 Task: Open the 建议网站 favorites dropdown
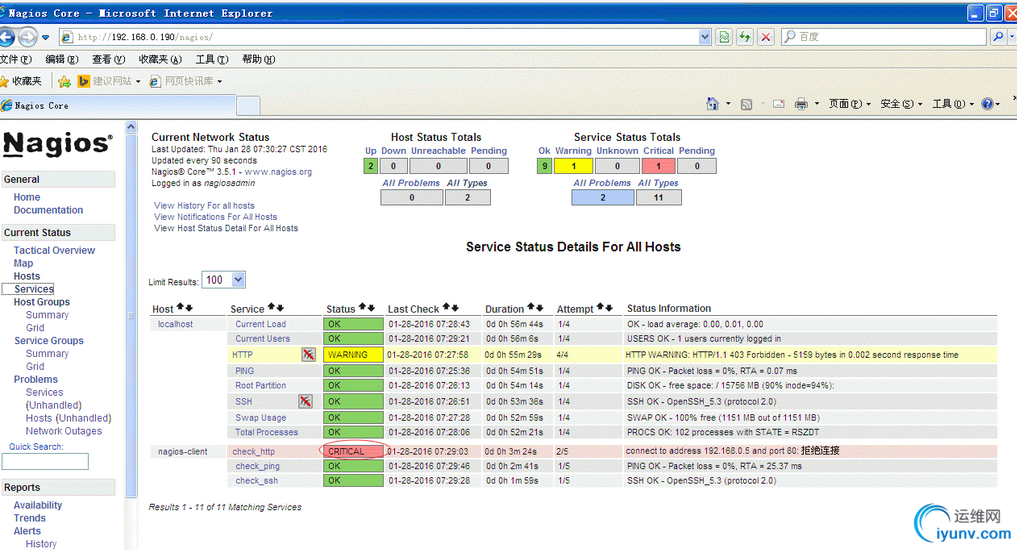coord(138,82)
